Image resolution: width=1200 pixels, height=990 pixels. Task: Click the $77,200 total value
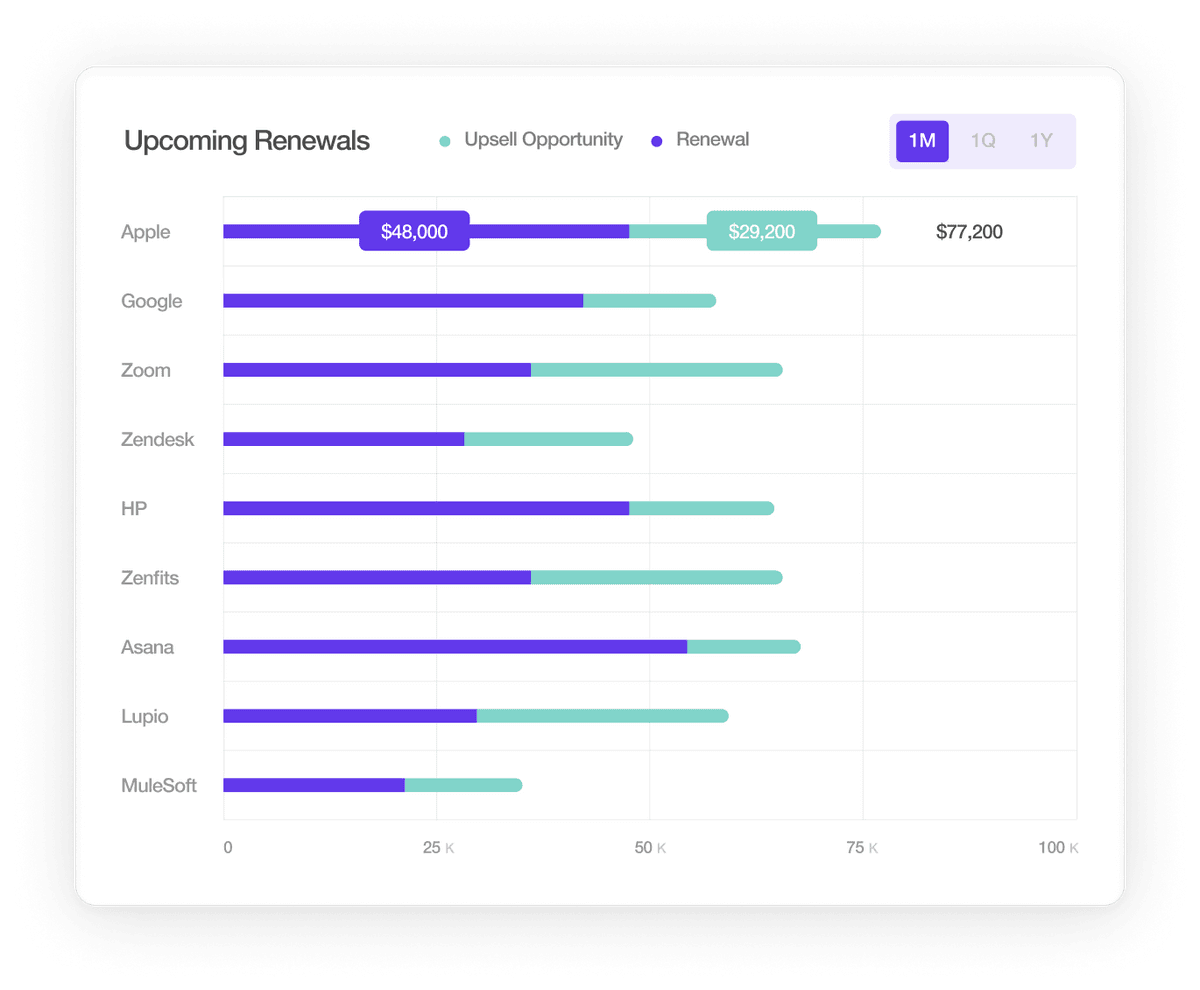coord(969,232)
